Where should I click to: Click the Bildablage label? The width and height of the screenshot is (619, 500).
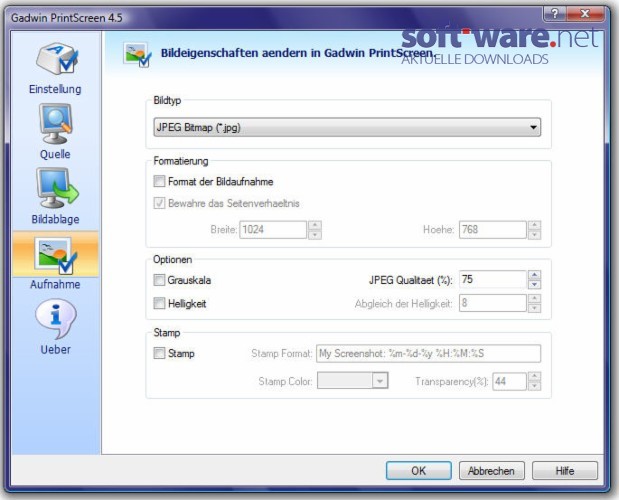tap(55, 219)
